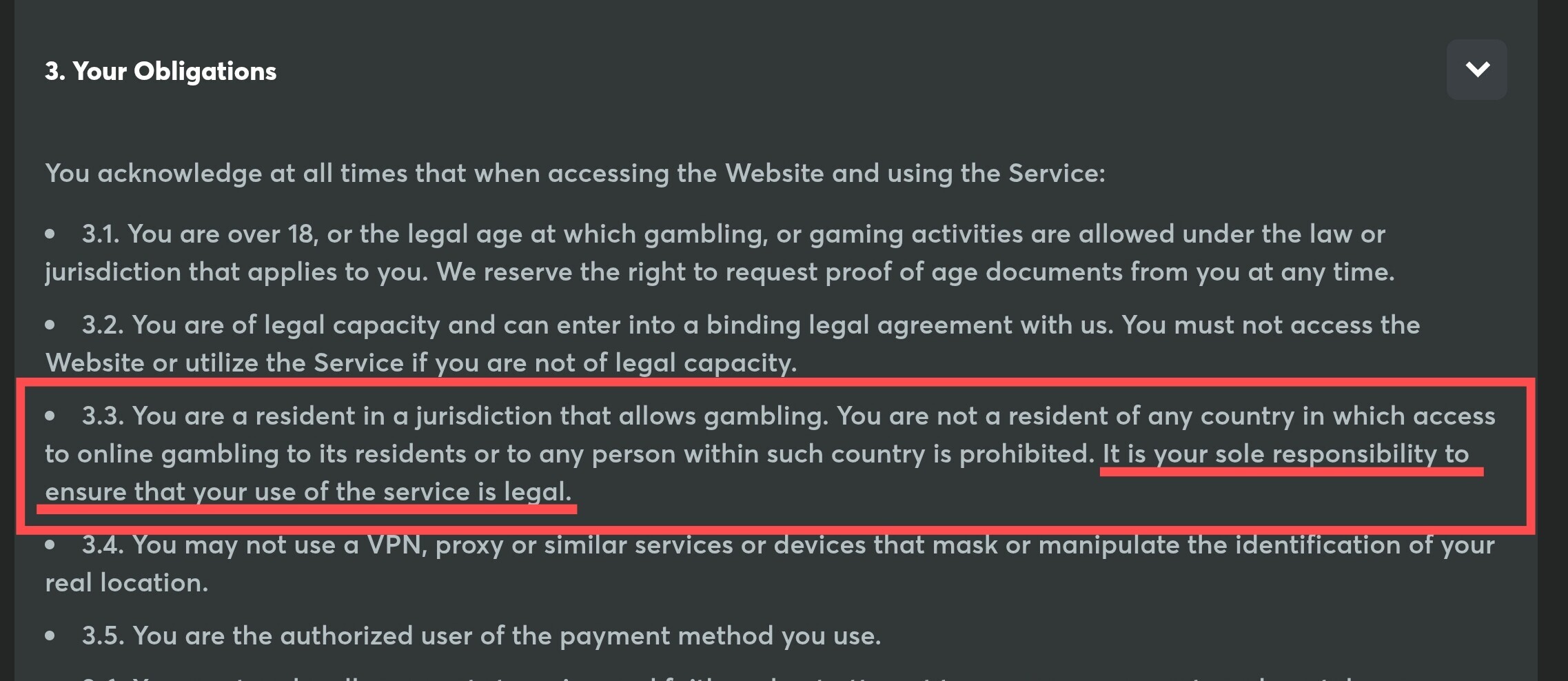The image size is (1568, 681).
Task: Click the bullet point before clause 3.2
Action: coord(50,325)
